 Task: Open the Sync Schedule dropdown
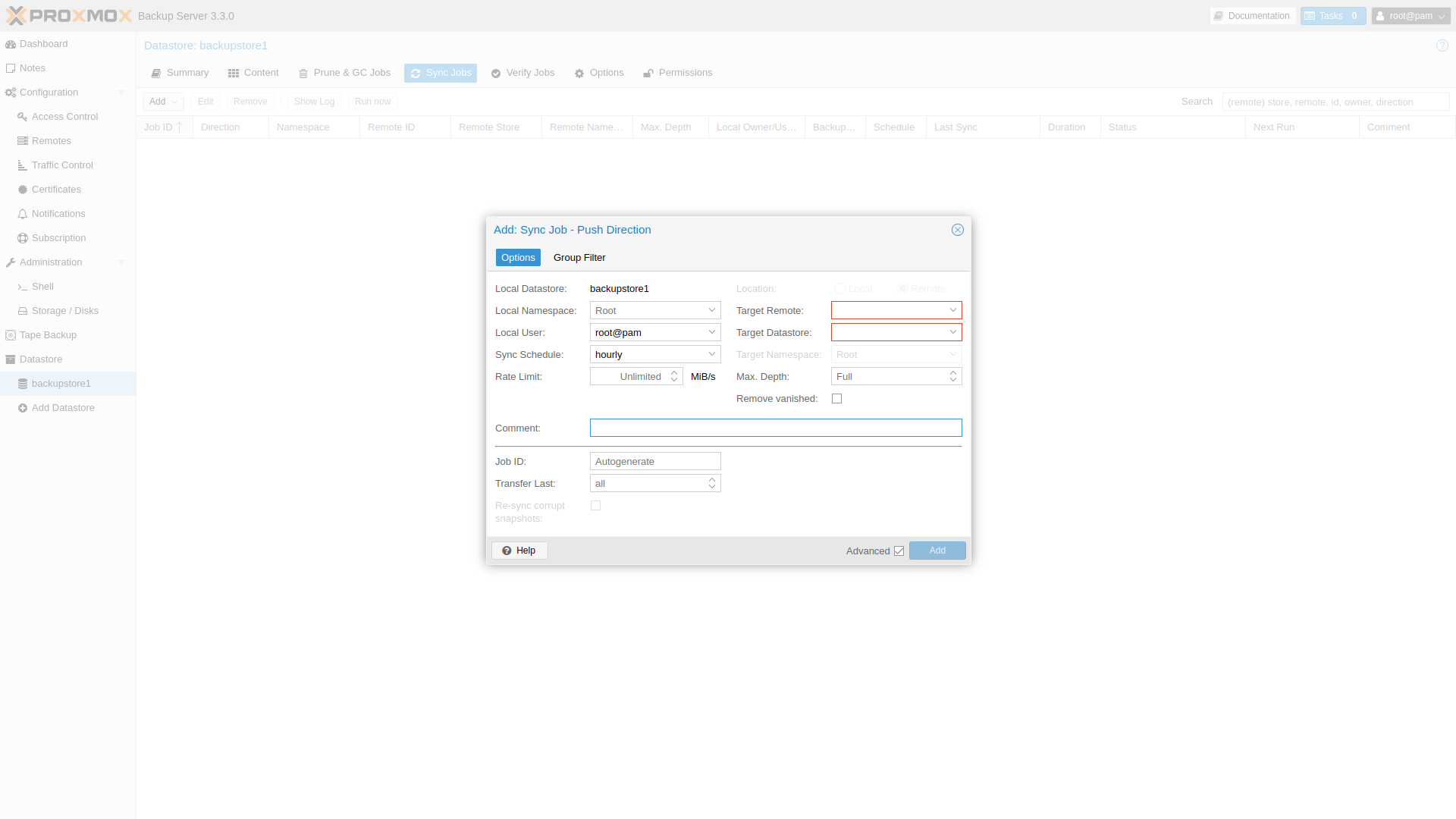(711, 354)
